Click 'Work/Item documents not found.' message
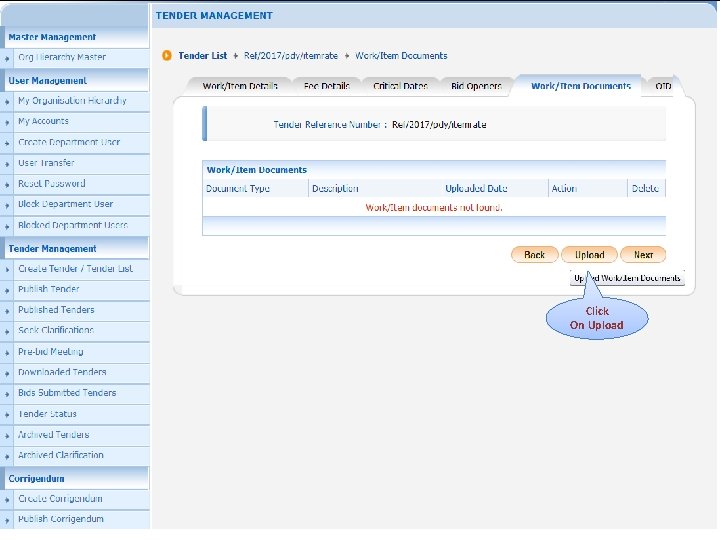Screen dimensions: 720x540 pos(433,208)
